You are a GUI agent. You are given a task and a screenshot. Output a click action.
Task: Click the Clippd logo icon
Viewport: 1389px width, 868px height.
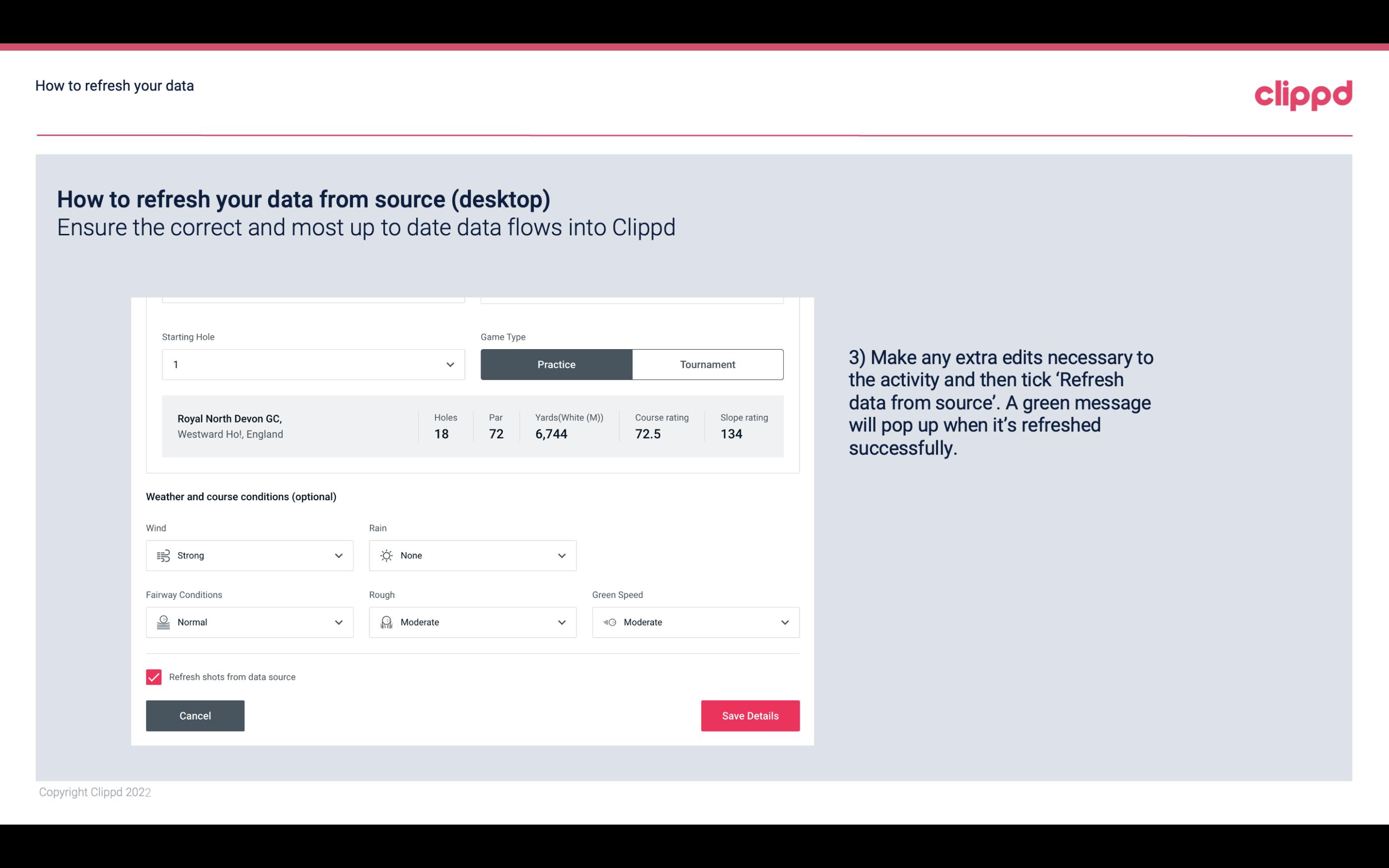pos(1303,93)
